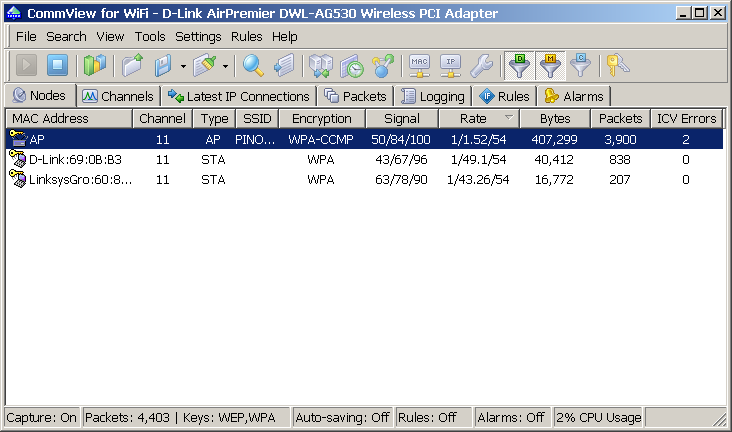Click the CommView application icon in title bar

coord(14,13)
